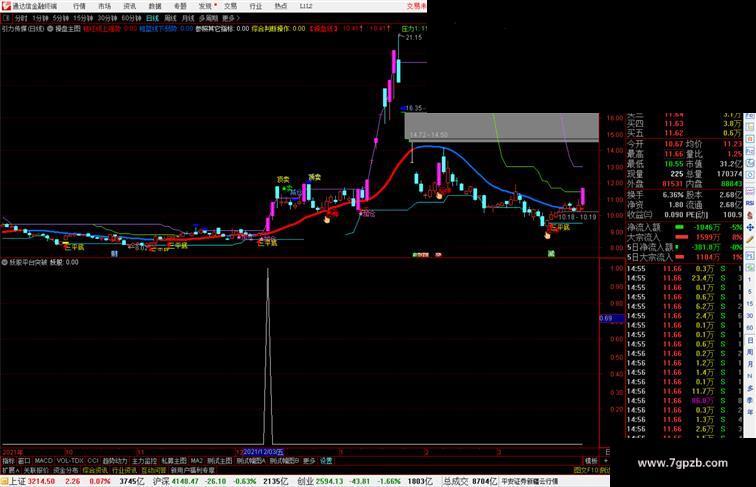Open the 互动问答 tab
The height and width of the screenshot is (487, 756).
[154, 470]
